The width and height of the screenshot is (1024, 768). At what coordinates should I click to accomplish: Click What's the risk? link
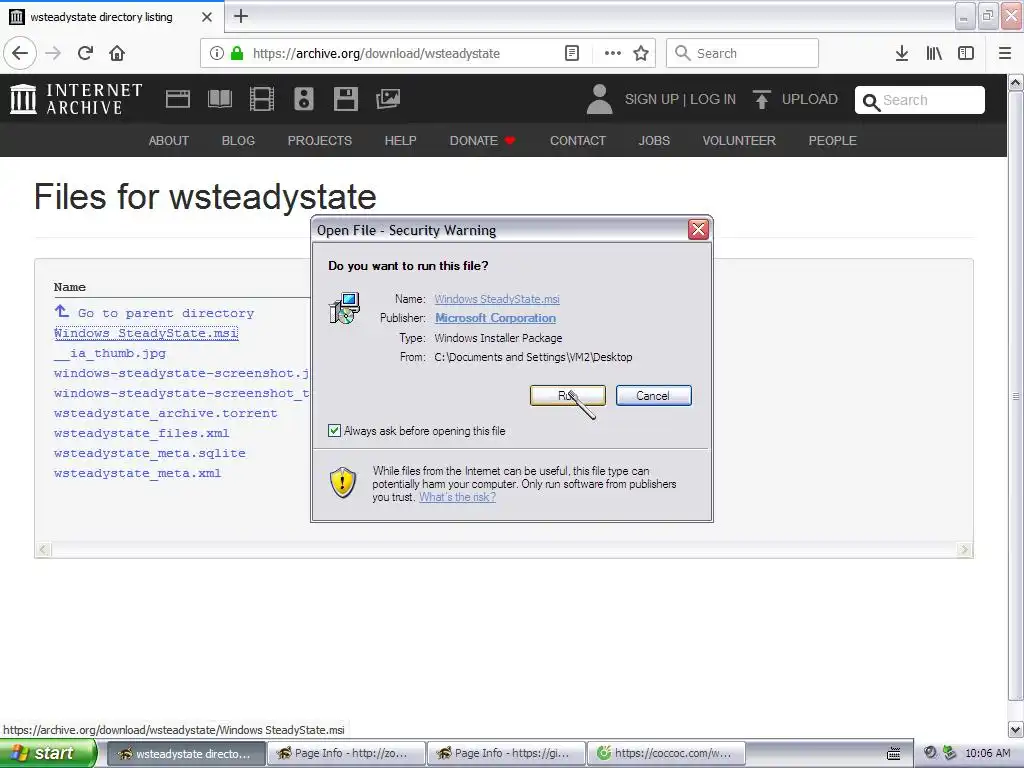[457, 497]
